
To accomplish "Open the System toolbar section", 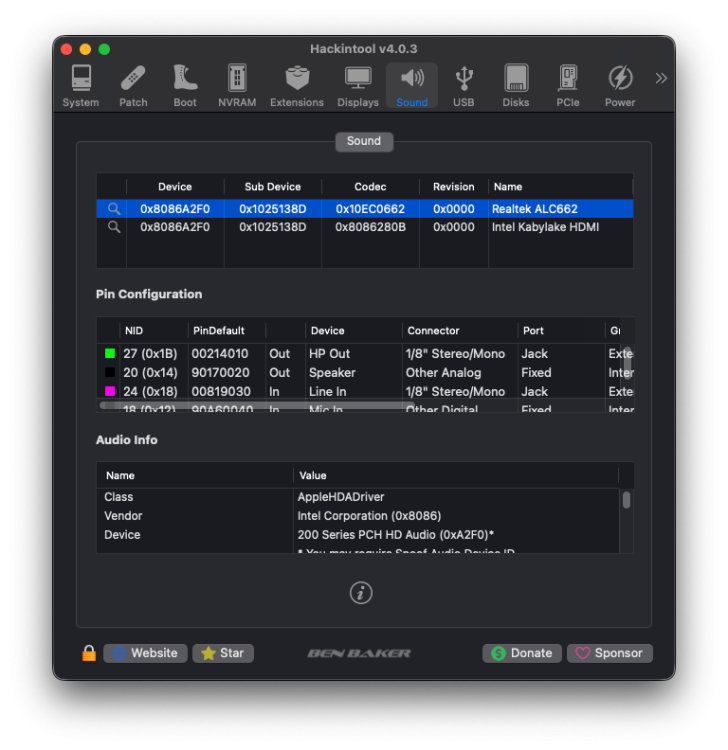I will (81, 86).
